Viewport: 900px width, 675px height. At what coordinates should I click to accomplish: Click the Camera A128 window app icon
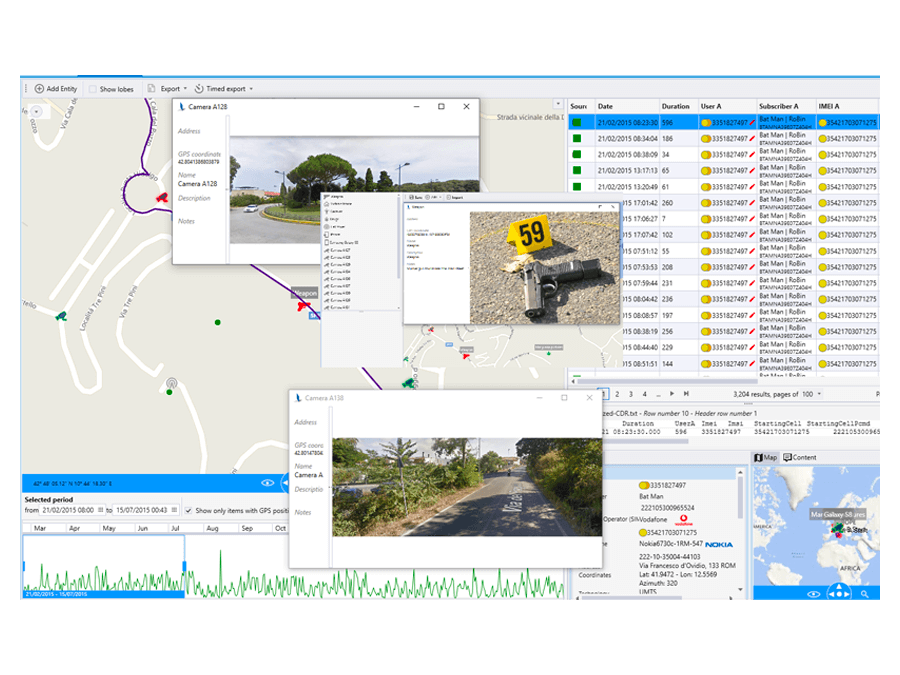coord(182,107)
